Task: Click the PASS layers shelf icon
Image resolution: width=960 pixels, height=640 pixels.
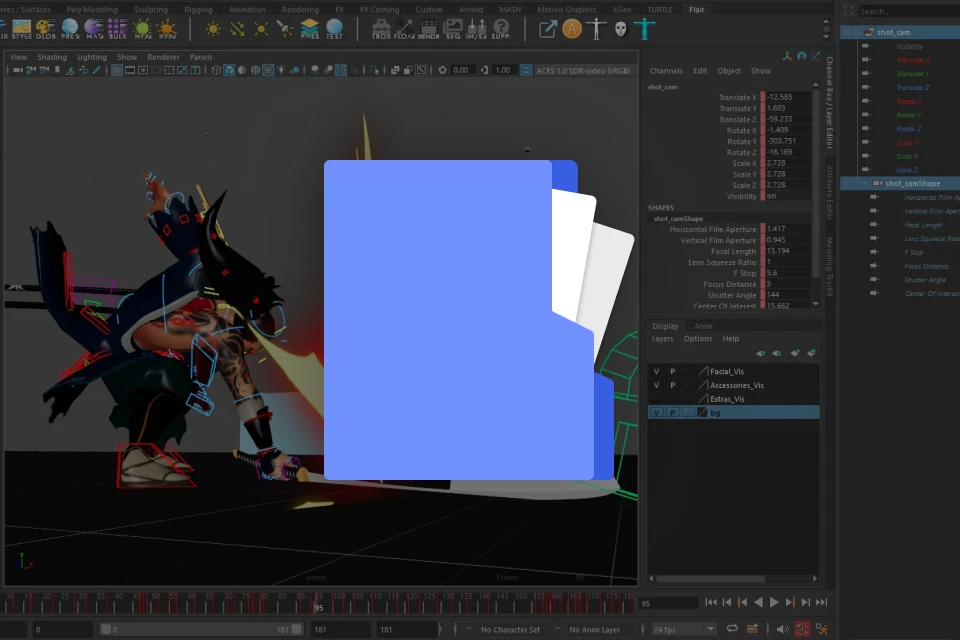Action: click(309, 29)
